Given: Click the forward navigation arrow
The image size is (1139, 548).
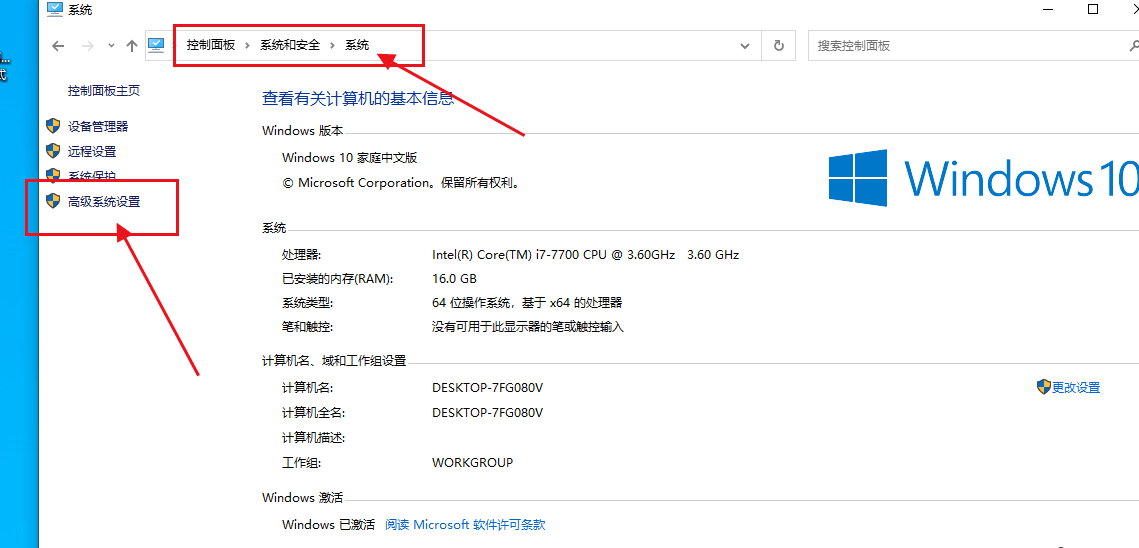Looking at the screenshot, I should pyautogui.click(x=88, y=45).
